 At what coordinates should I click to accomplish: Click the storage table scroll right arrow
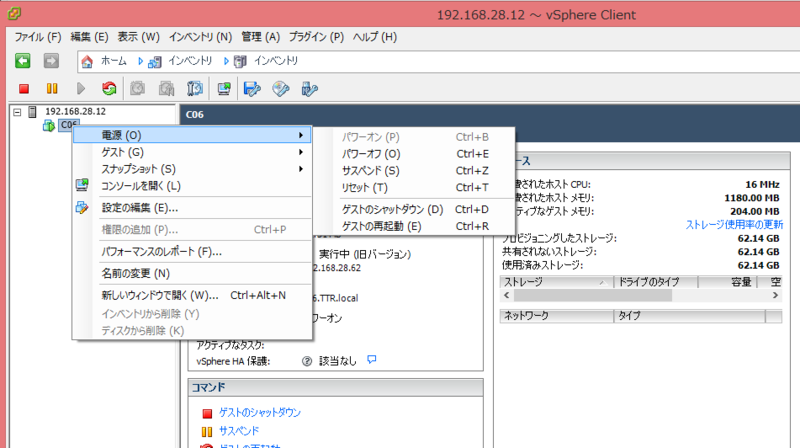click(776, 295)
